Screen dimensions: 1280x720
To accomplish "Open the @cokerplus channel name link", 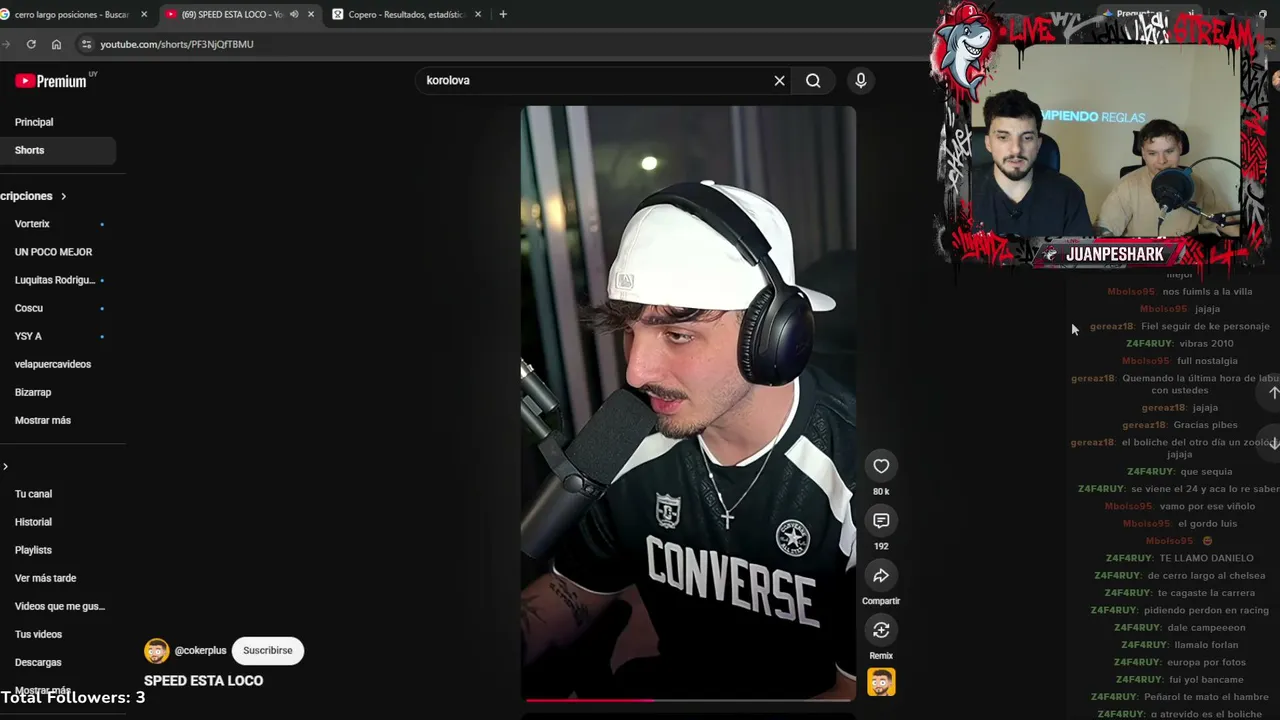I will point(200,651).
